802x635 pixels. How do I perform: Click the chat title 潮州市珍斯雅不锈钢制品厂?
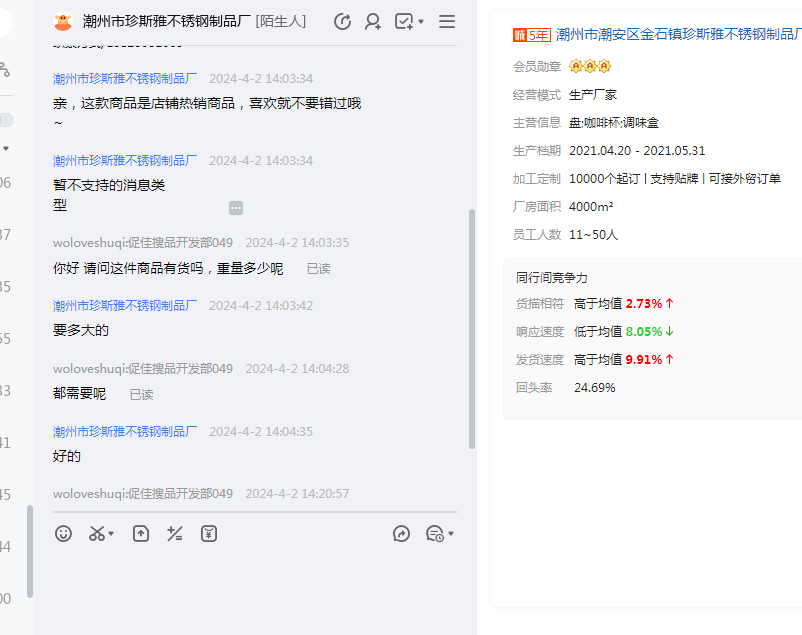click(x=166, y=21)
